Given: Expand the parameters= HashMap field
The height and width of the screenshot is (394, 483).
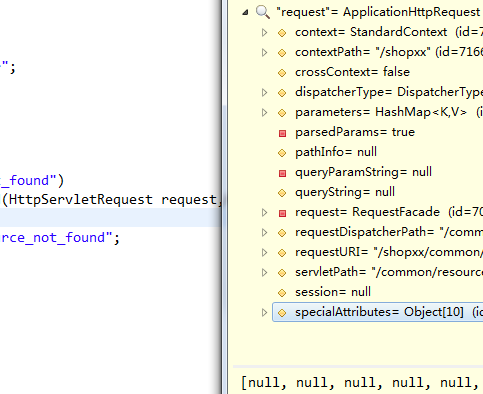Looking at the screenshot, I should 264,112.
